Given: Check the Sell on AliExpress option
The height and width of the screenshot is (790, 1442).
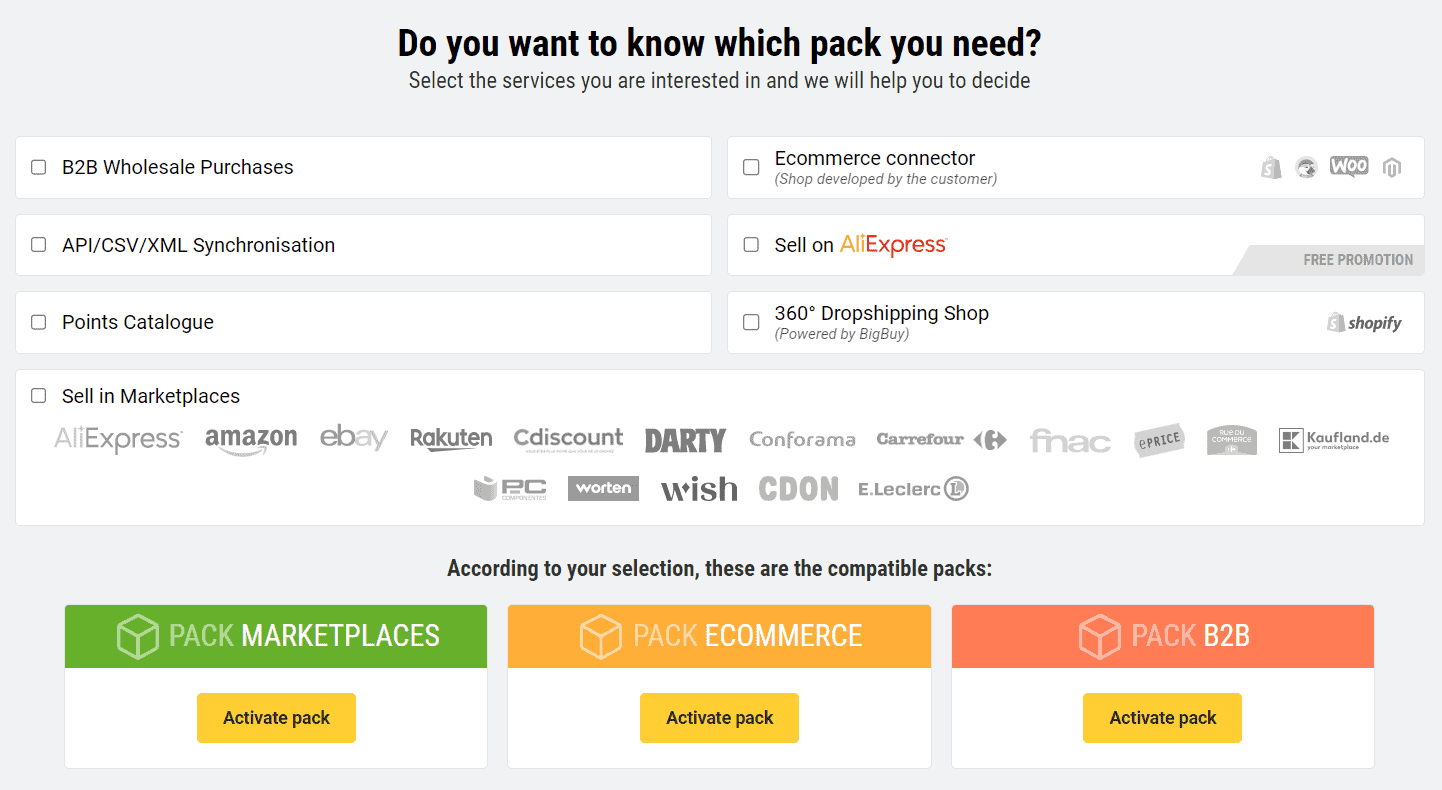Looking at the screenshot, I should pos(751,245).
